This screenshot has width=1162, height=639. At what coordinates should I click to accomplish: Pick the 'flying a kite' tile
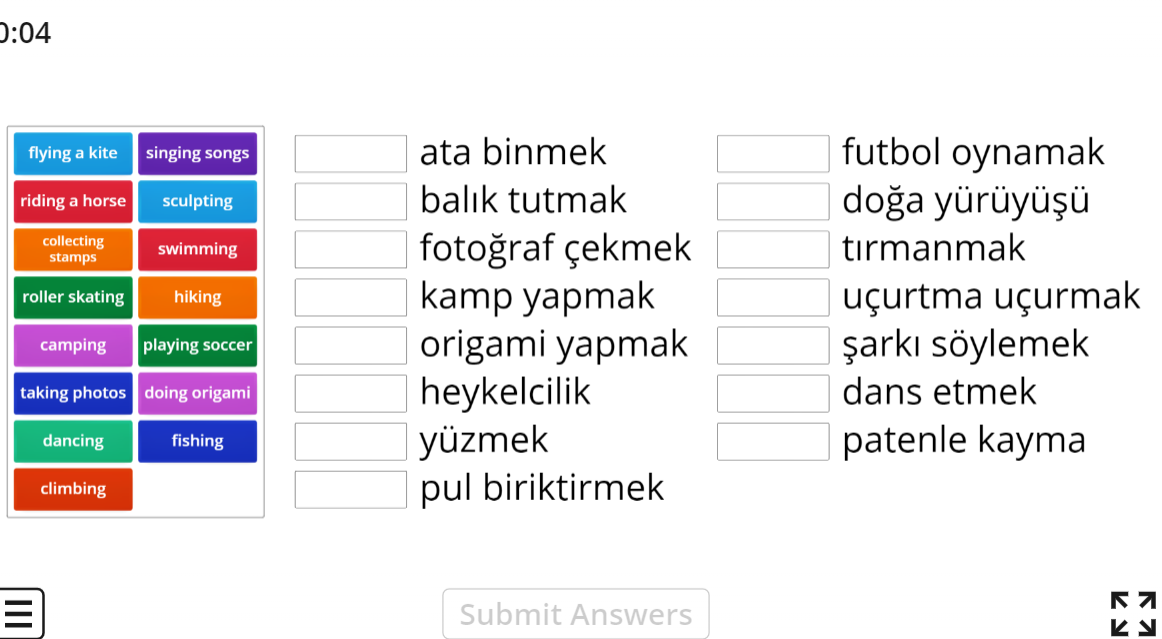point(73,153)
